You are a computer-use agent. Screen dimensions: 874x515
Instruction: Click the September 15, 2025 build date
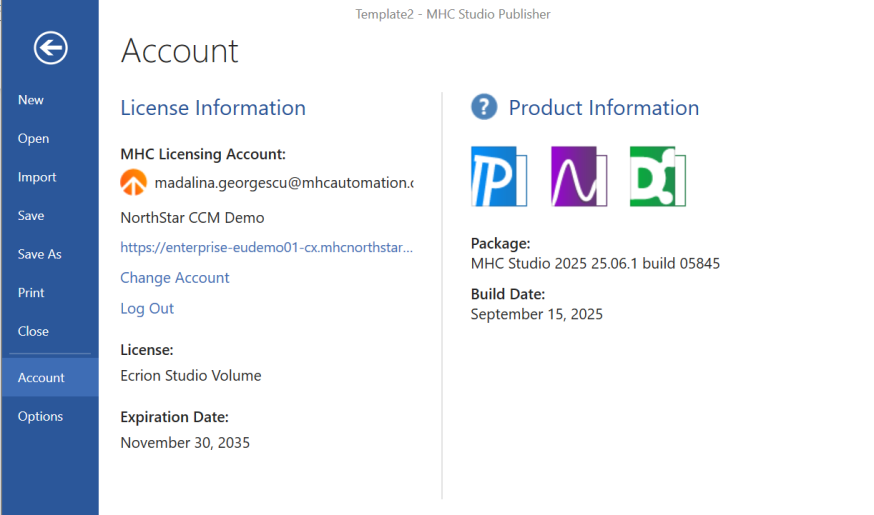[536, 314]
